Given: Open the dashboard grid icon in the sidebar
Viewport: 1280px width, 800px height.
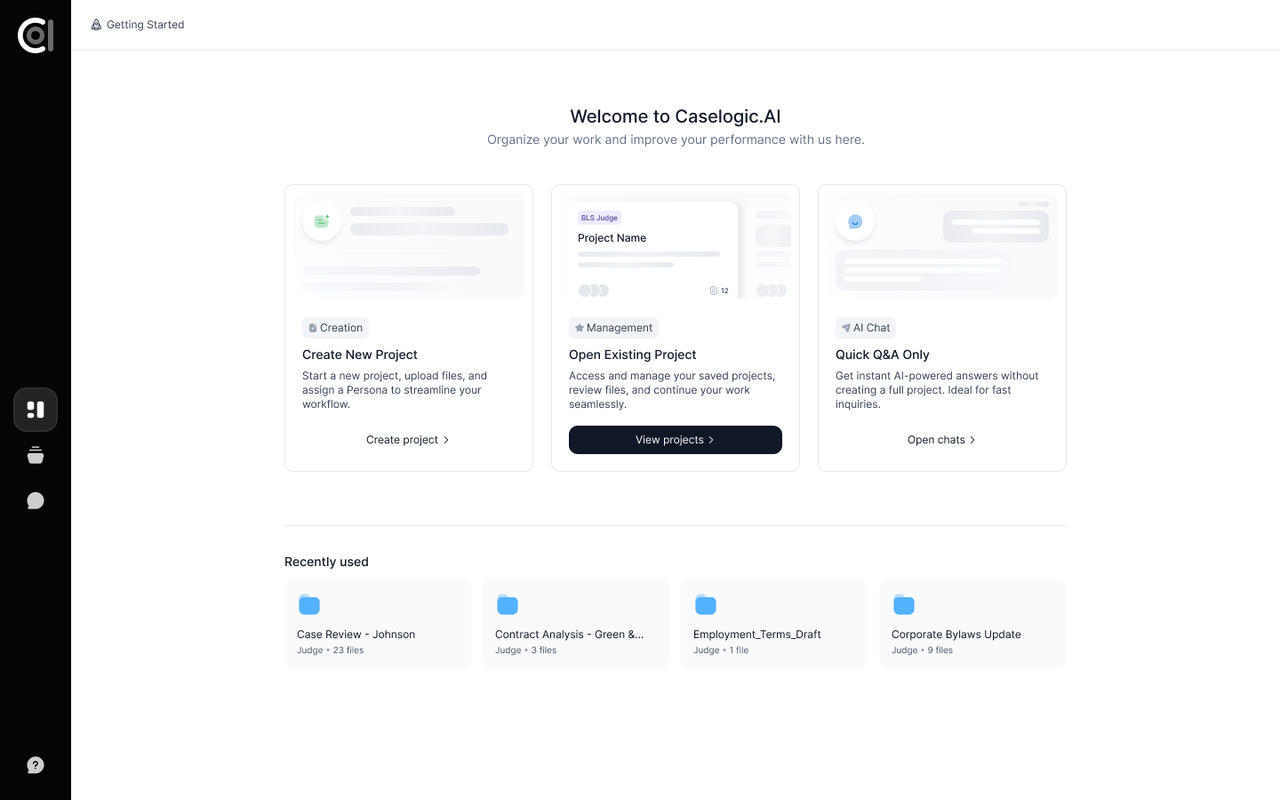Looking at the screenshot, I should (x=35, y=410).
